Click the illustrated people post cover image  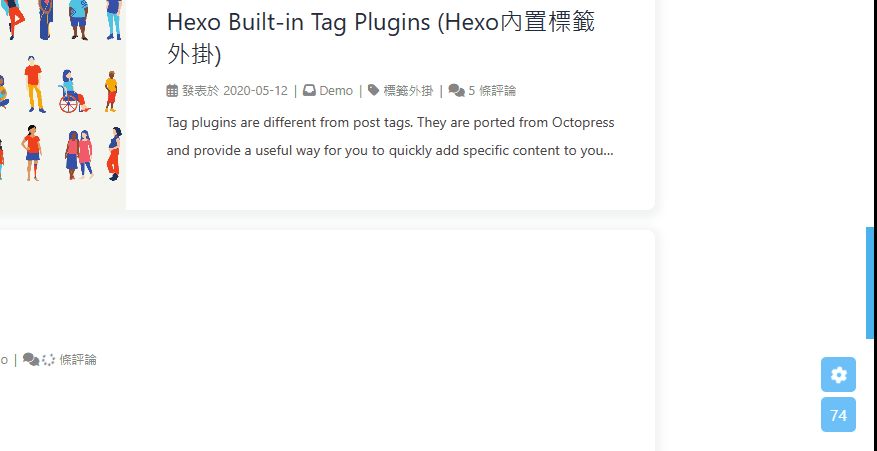point(62,100)
